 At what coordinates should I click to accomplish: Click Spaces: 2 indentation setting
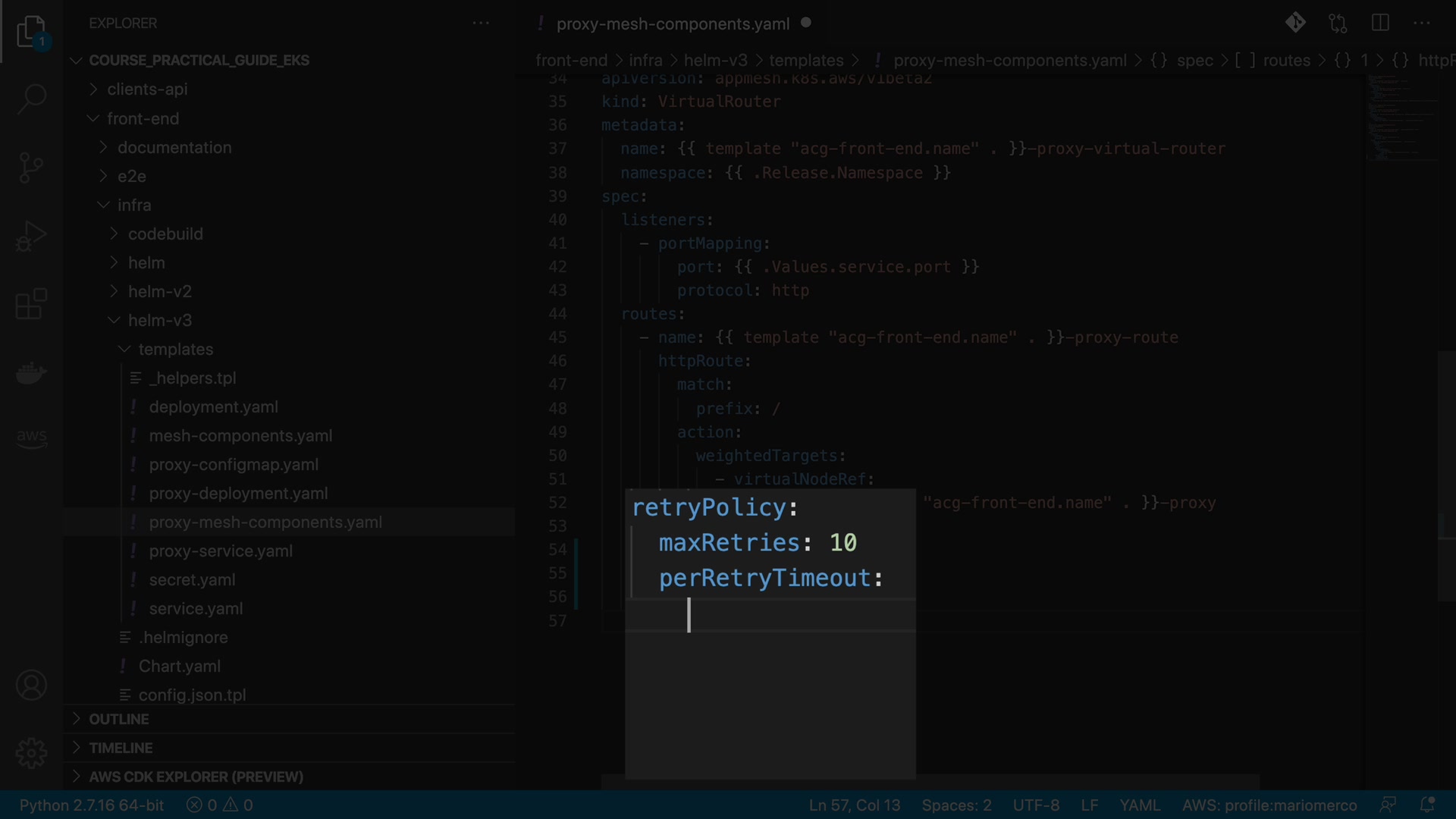956,805
